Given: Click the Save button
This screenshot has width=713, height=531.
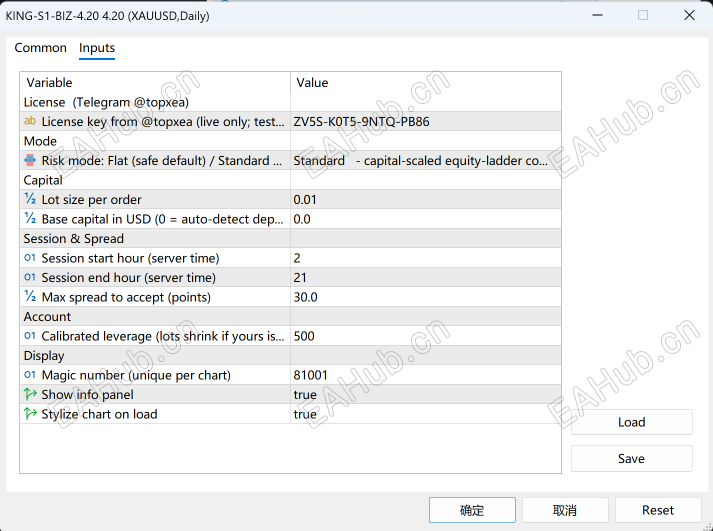Looking at the screenshot, I should (x=632, y=458).
